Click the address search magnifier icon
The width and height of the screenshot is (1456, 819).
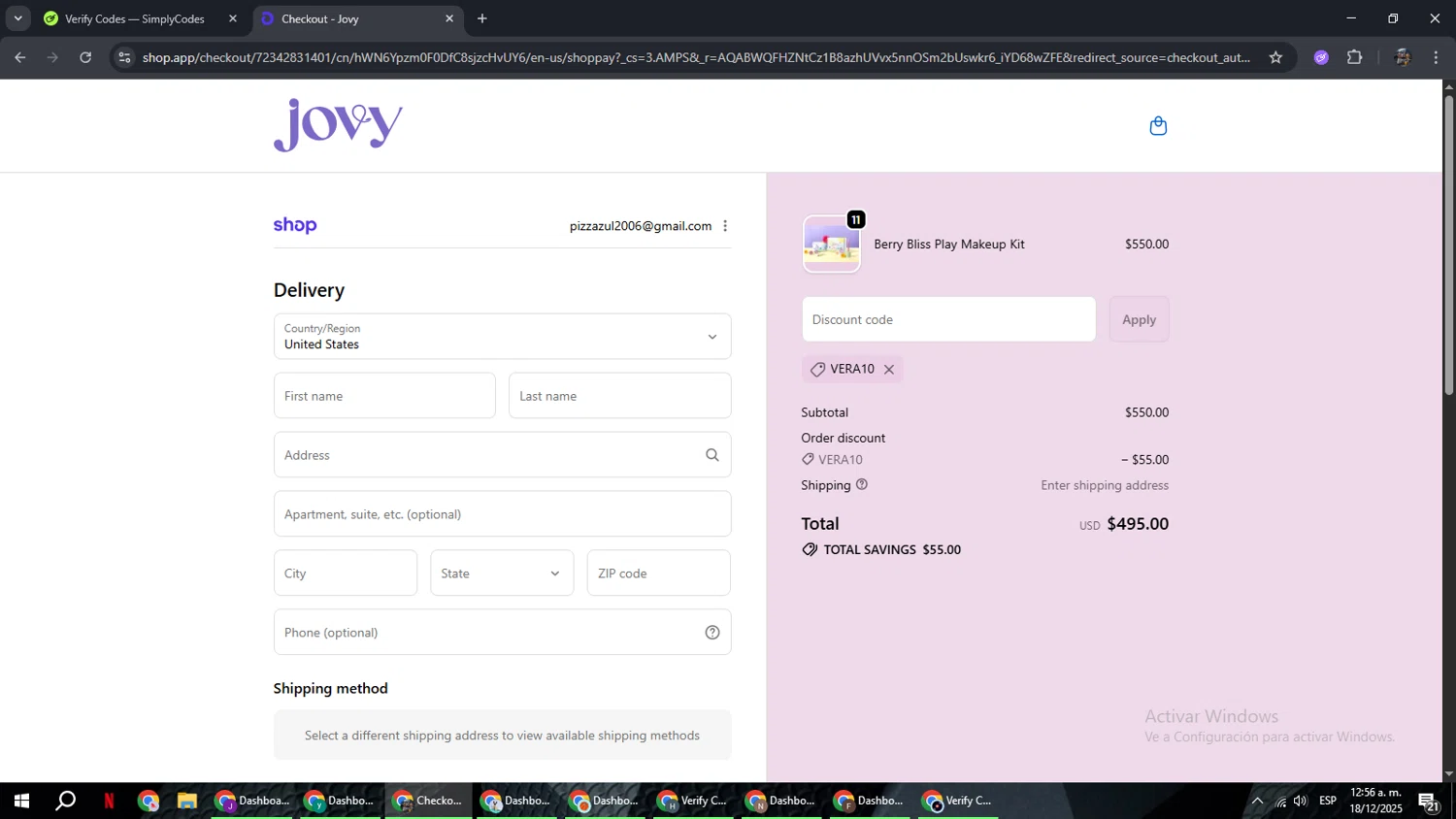tap(712, 455)
